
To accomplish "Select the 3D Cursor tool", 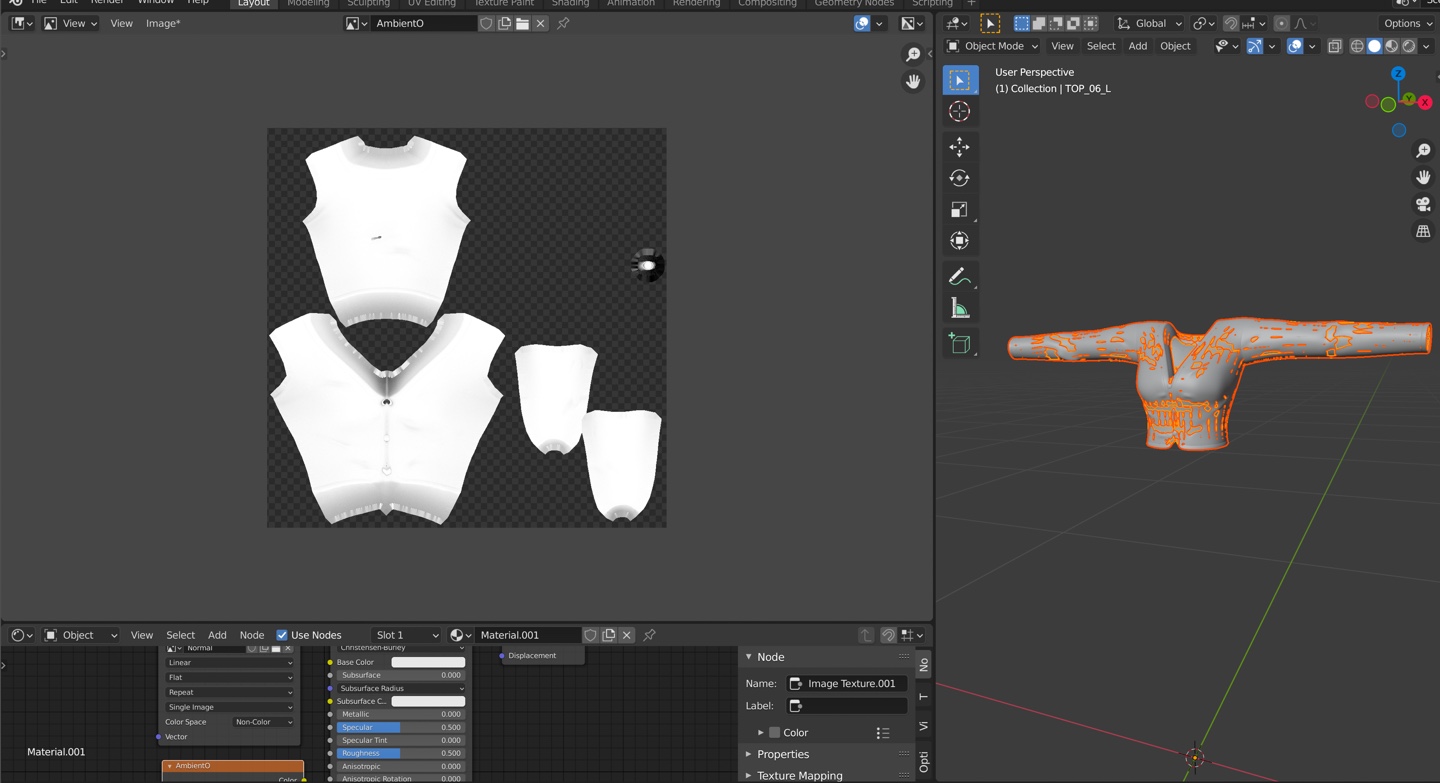I will click(x=959, y=111).
